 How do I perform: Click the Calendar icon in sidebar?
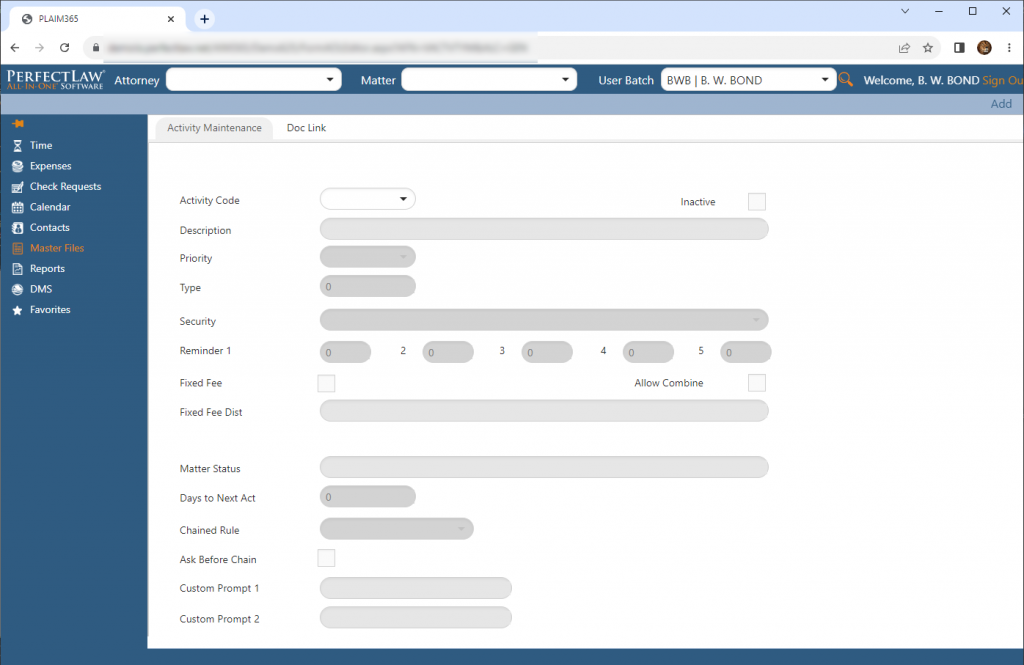pos(18,207)
